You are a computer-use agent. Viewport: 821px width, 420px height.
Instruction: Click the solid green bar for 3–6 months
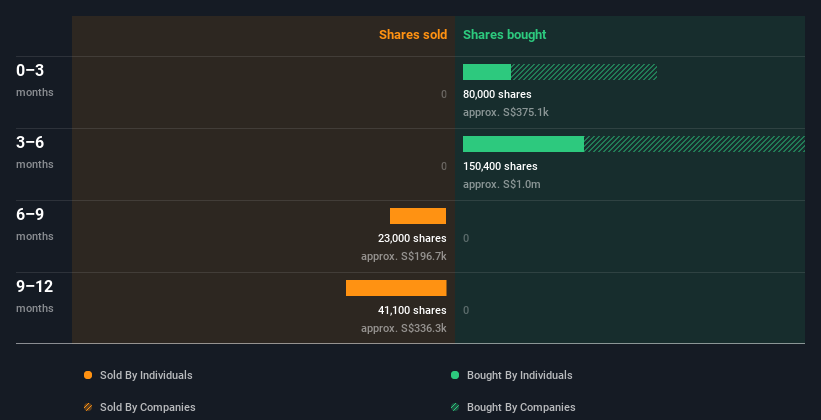[523, 144]
